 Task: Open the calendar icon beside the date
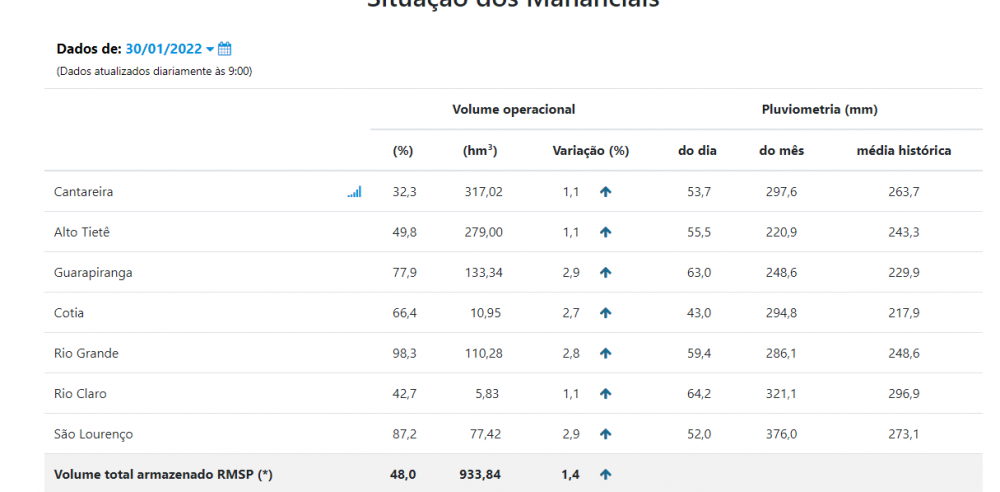[224, 48]
